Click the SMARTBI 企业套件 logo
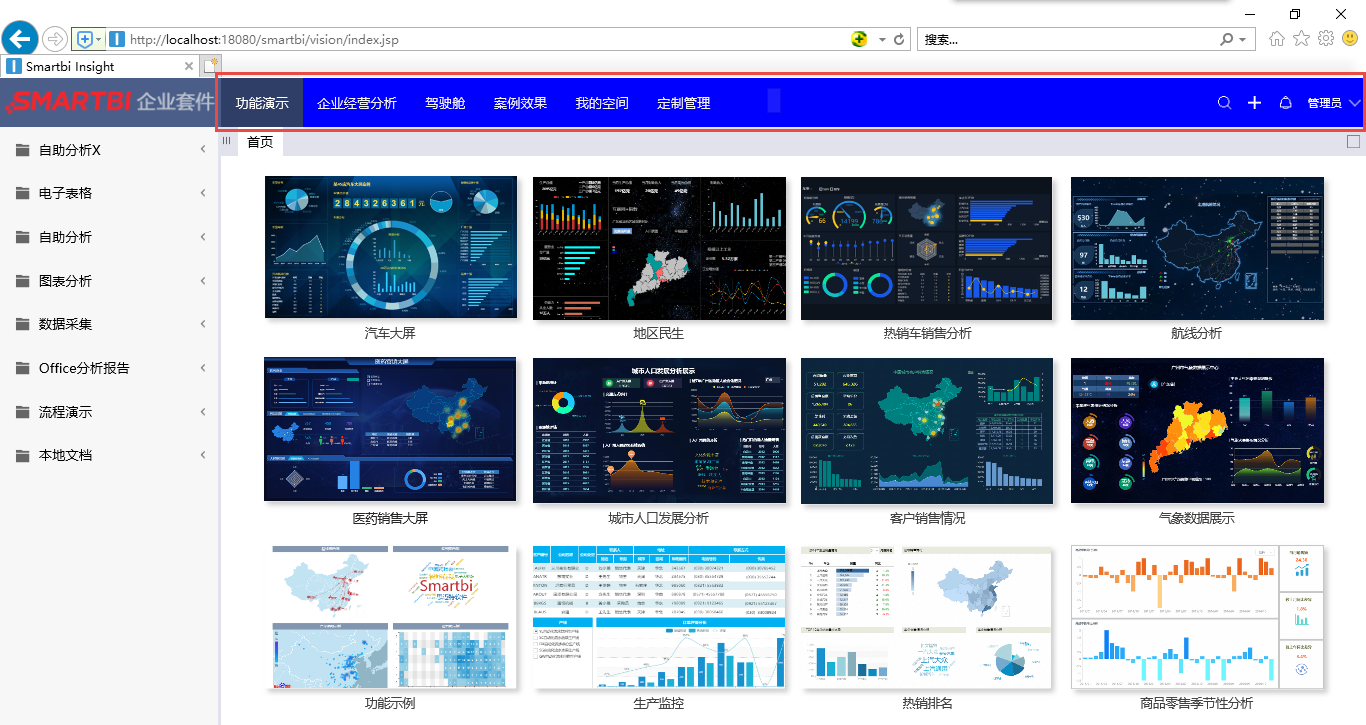Screen dimensions: 1366x725 [x=110, y=102]
